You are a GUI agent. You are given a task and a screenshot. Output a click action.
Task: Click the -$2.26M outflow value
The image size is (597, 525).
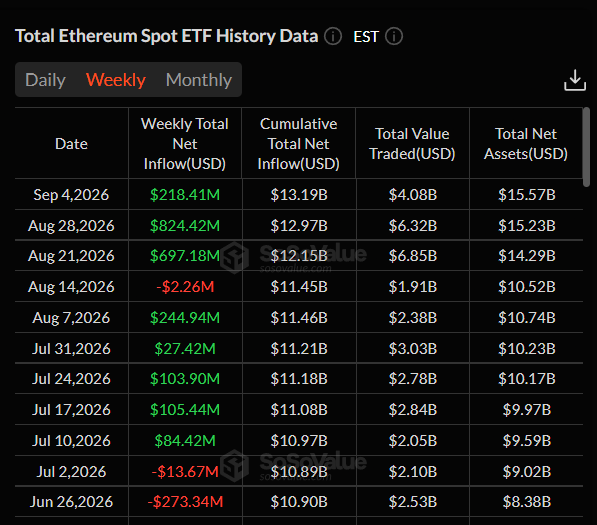pyautogui.click(x=185, y=286)
